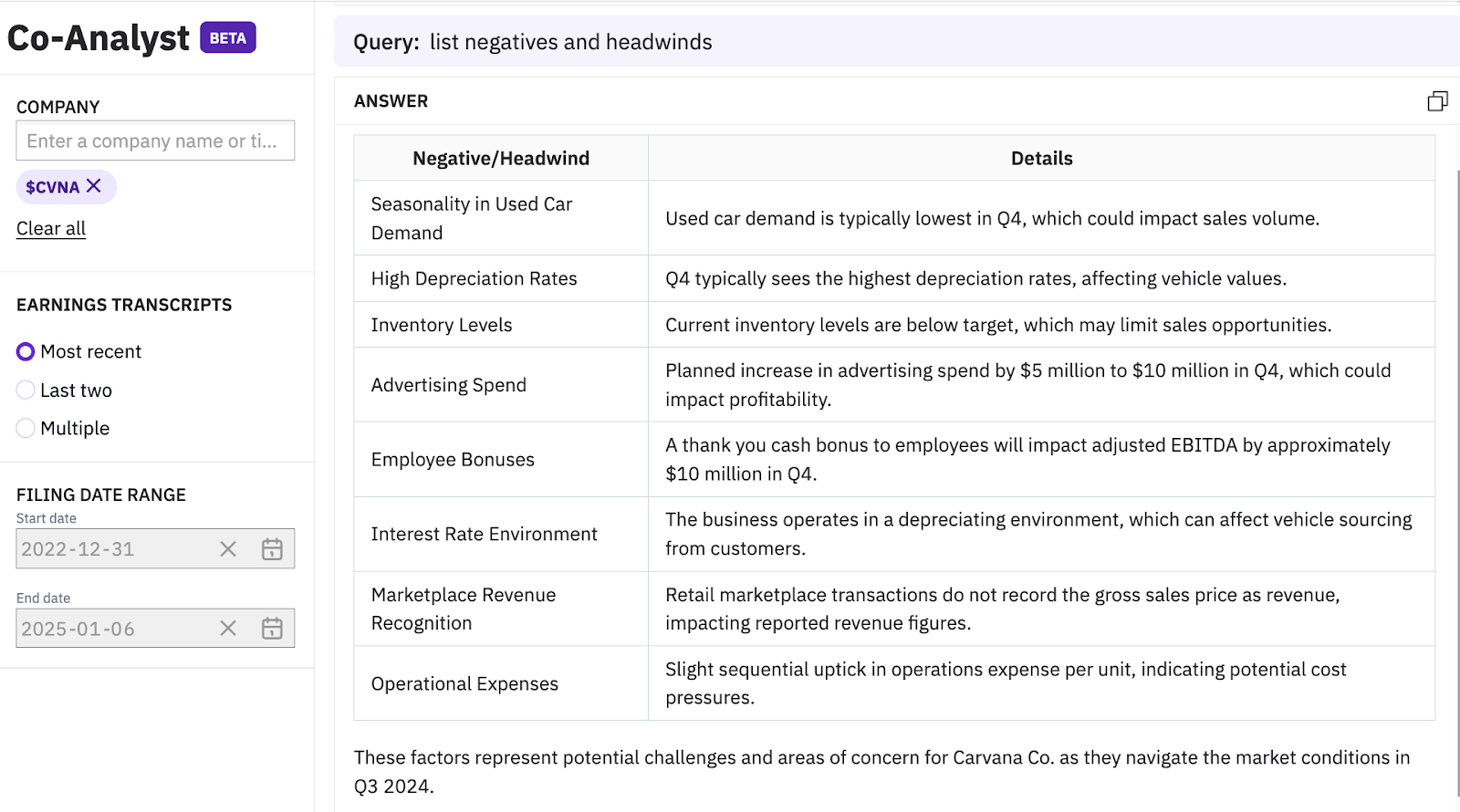Click the end date 2025-01-06 field
Image resolution: width=1460 pixels, height=812 pixels.
[x=109, y=629]
